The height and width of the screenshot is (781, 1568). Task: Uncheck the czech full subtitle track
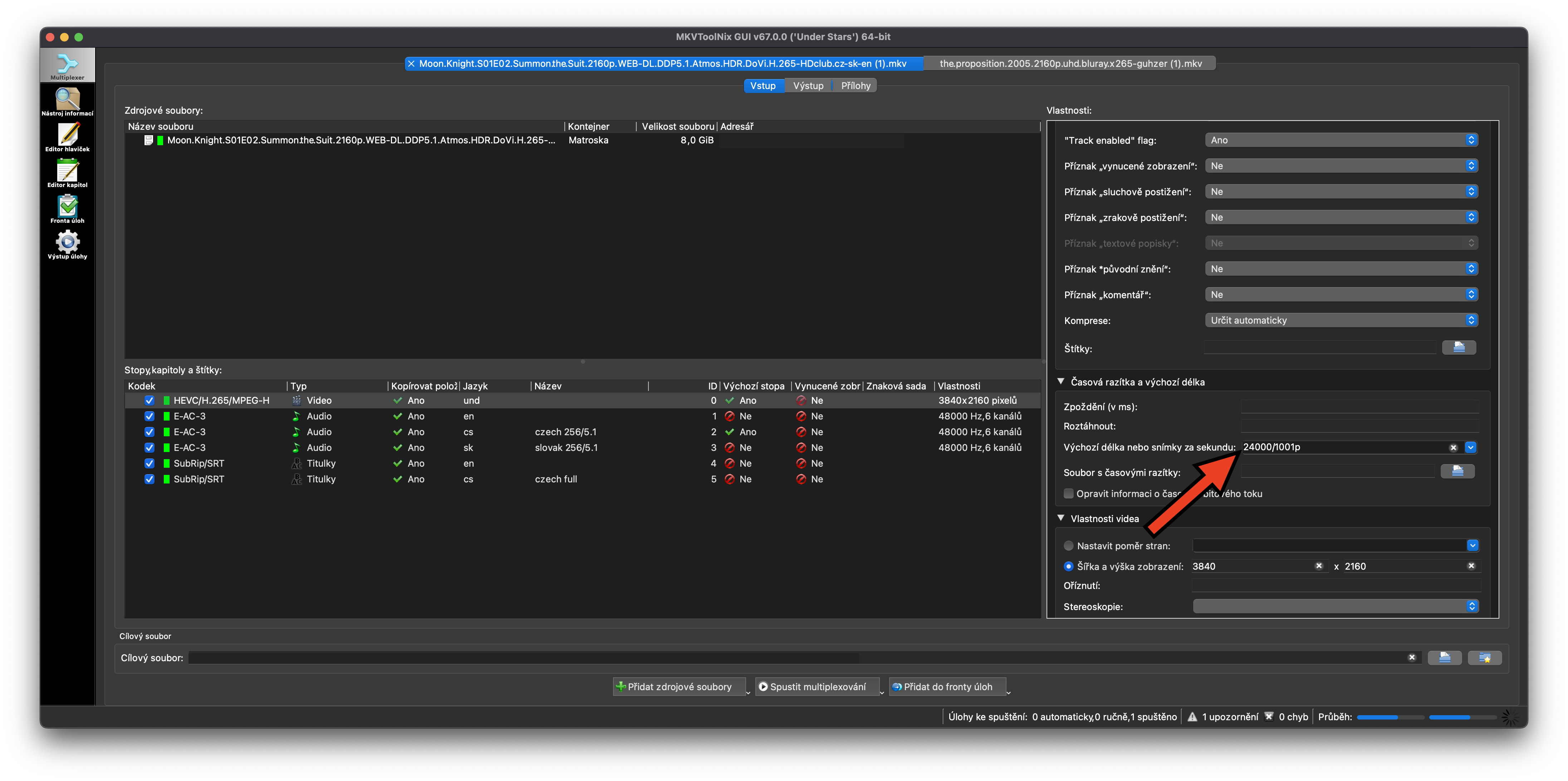coord(149,479)
